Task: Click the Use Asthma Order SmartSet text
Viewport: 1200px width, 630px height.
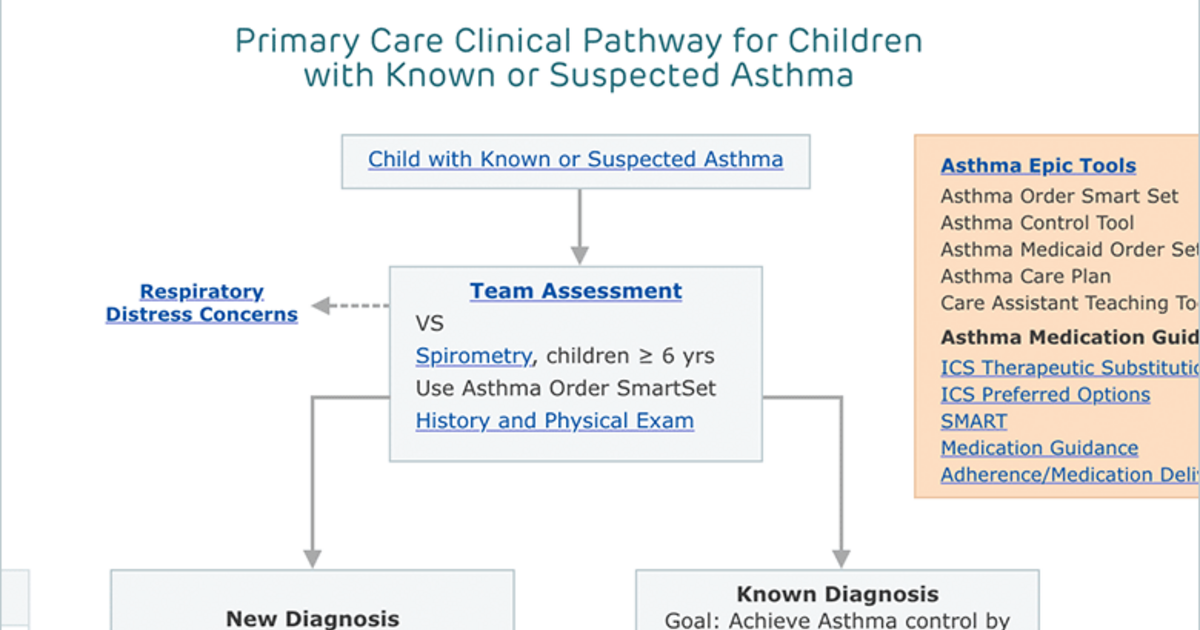Action: [566, 388]
